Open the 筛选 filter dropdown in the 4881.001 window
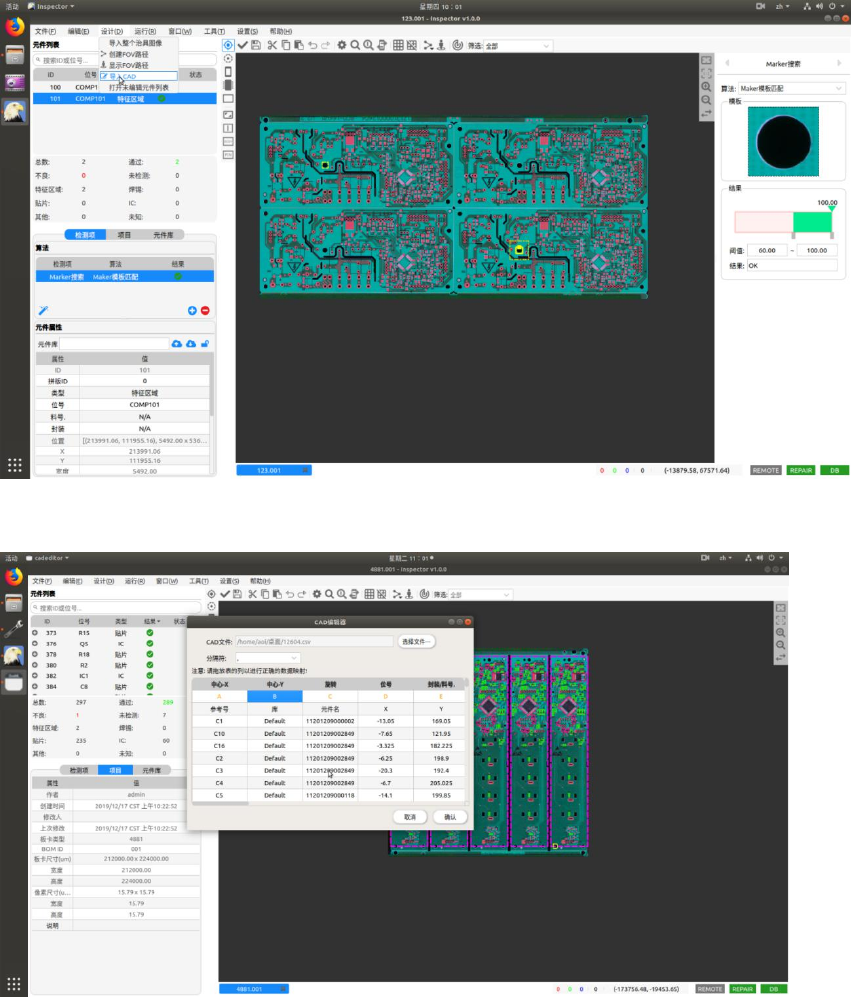The width and height of the screenshot is (851, 997). [x=480, y=595]
